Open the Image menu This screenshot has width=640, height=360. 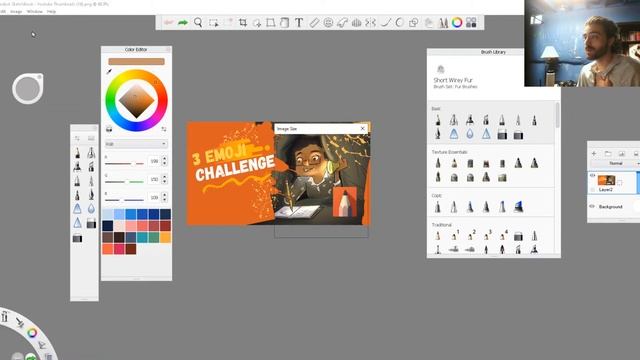coord(16,11)
